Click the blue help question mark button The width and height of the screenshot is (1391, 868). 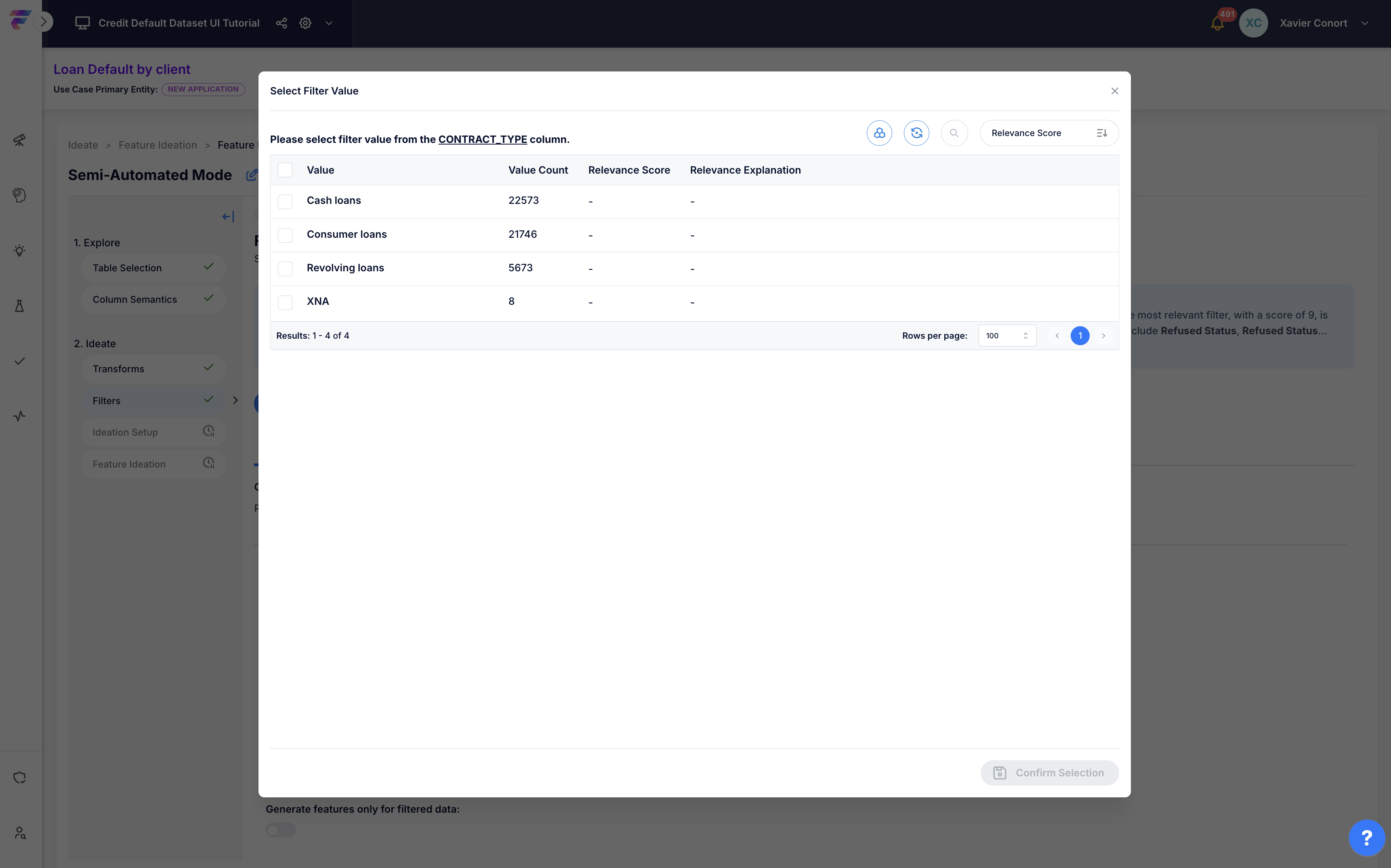pos(1367,838)
